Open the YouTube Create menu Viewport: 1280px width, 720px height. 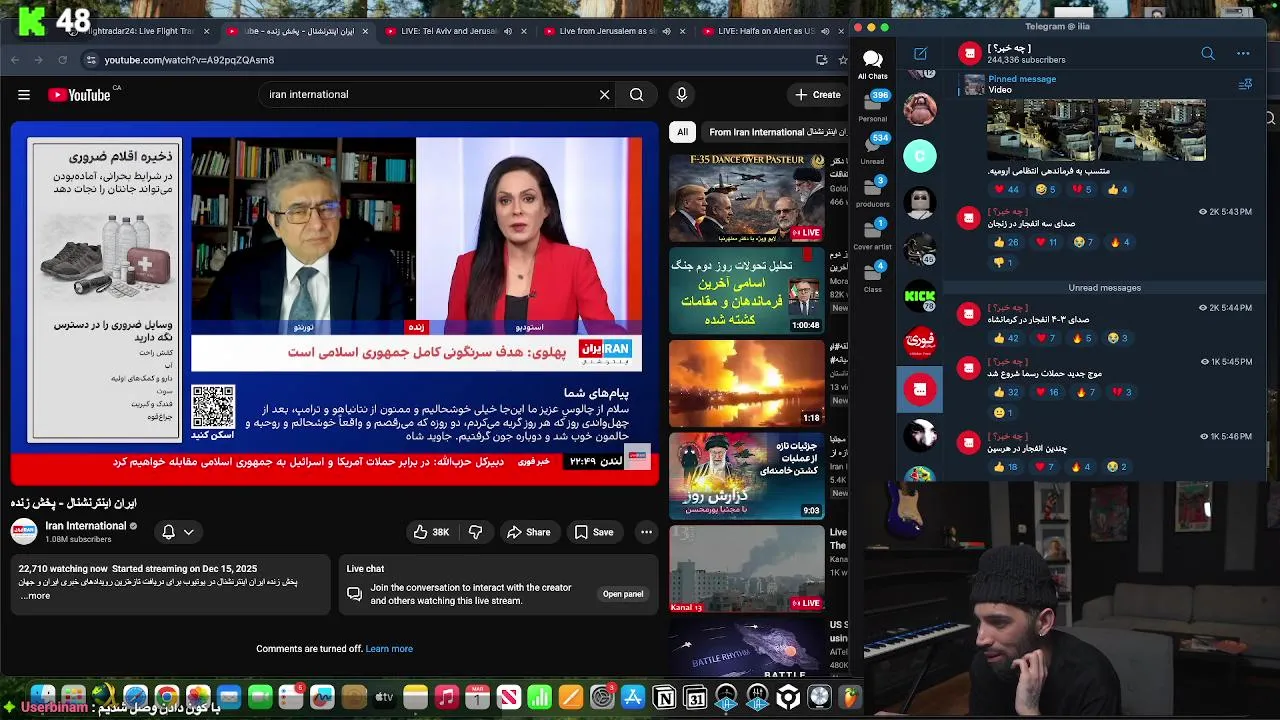(818, 94)
